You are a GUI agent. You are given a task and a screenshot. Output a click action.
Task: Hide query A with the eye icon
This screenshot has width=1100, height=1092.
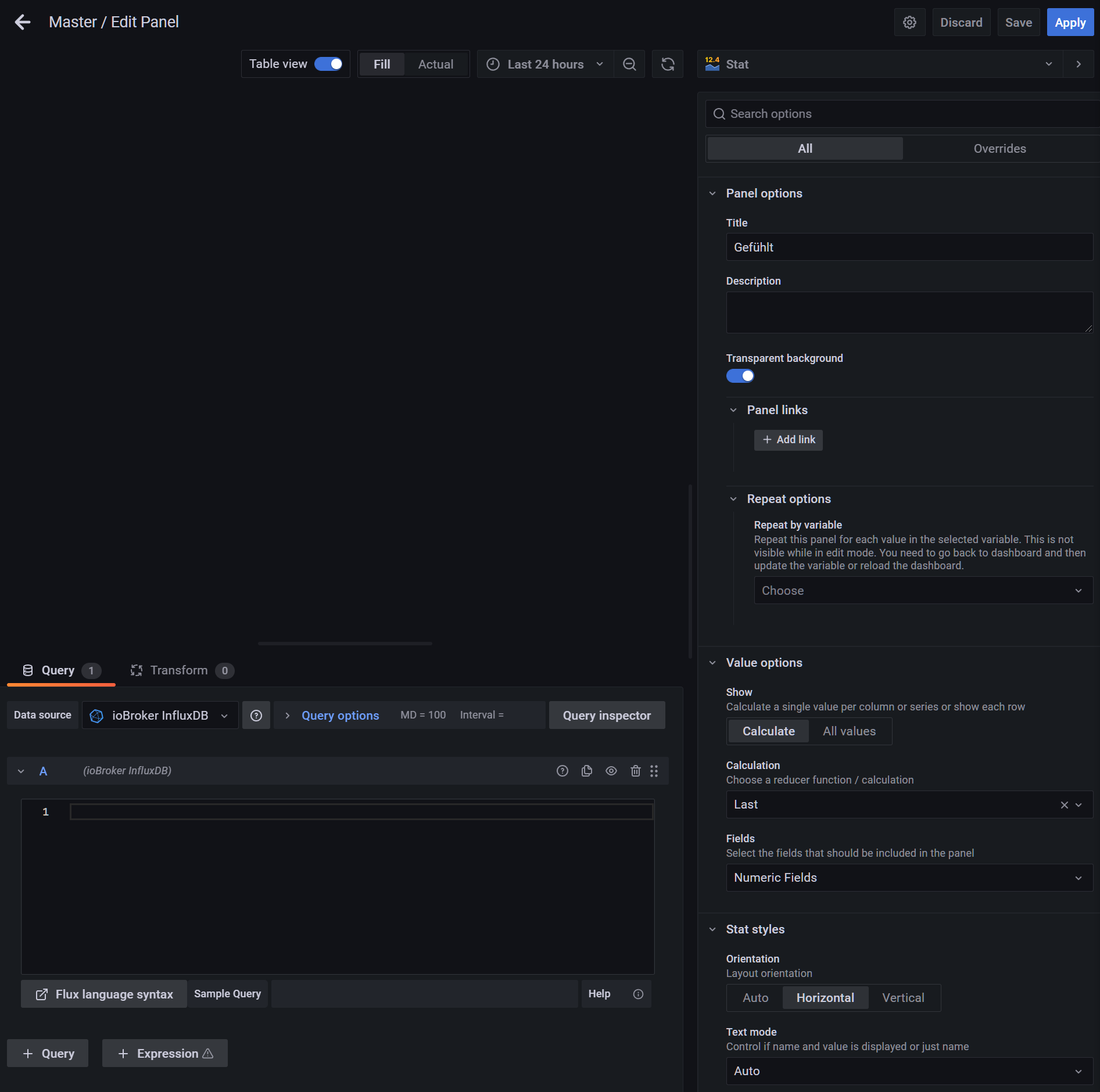pos(611,771)
